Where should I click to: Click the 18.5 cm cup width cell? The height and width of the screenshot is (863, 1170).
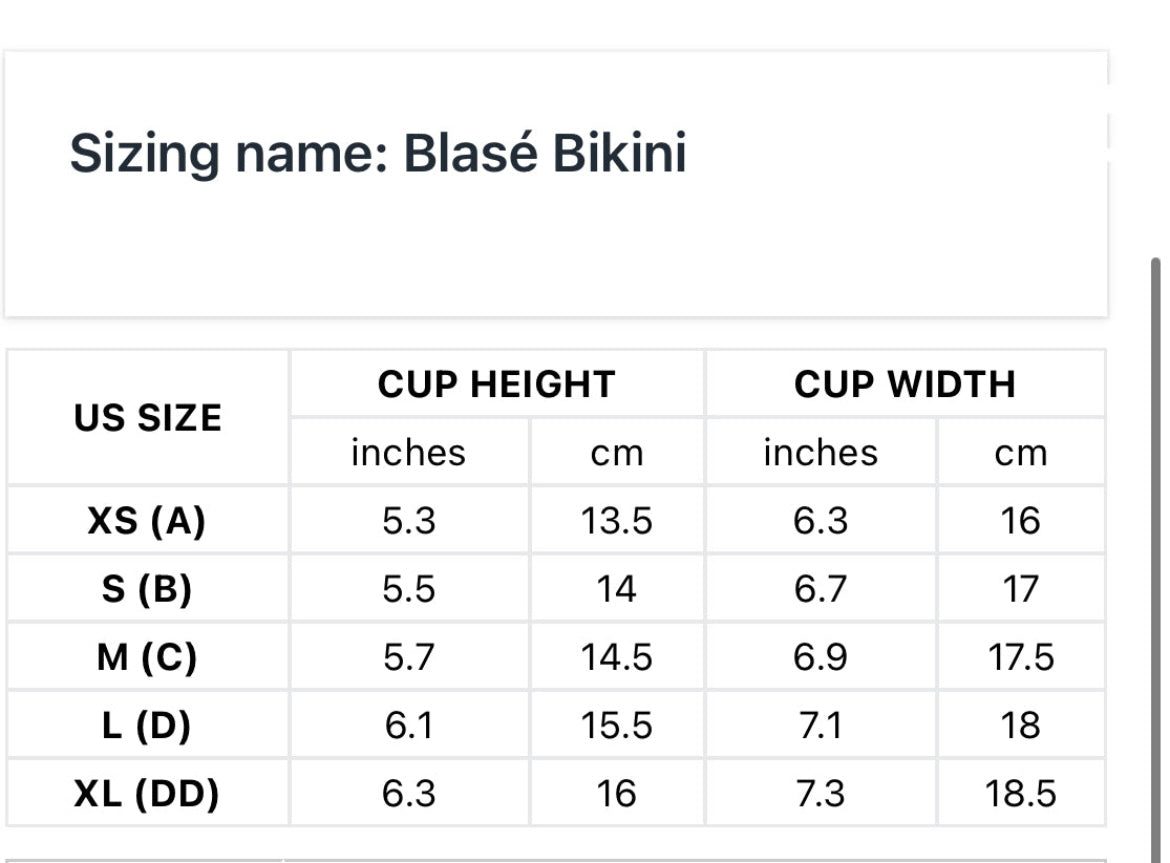(x=1020, y=793)
